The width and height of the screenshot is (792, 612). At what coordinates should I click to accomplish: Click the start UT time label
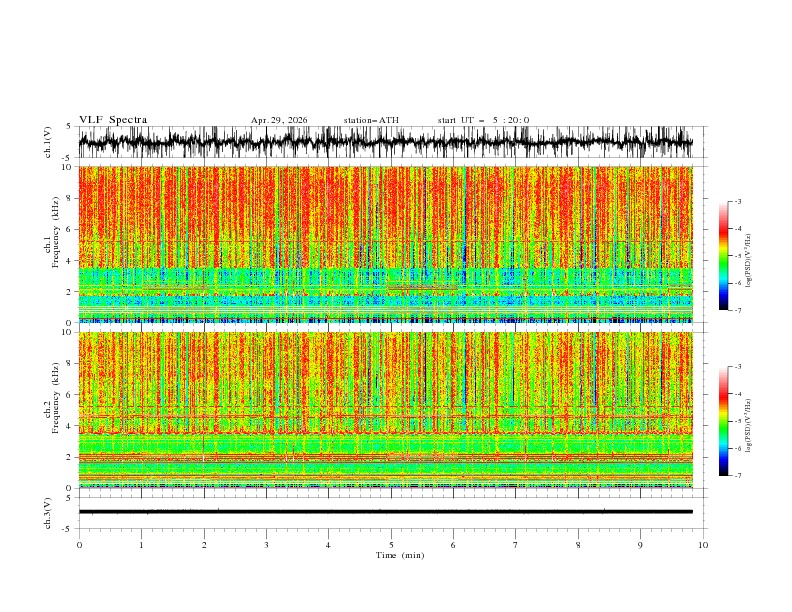(x=483, y=120)
